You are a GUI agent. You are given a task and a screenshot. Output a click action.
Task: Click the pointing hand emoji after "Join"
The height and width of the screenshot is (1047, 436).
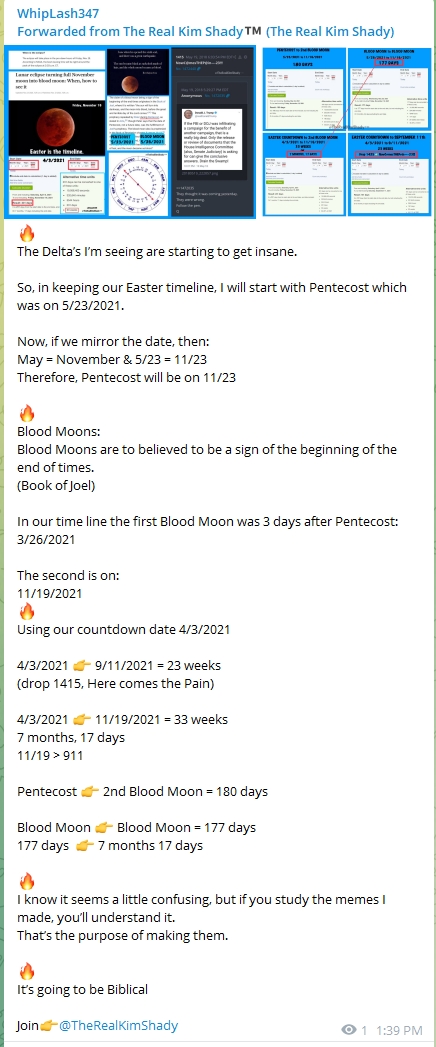[49, 1026]
